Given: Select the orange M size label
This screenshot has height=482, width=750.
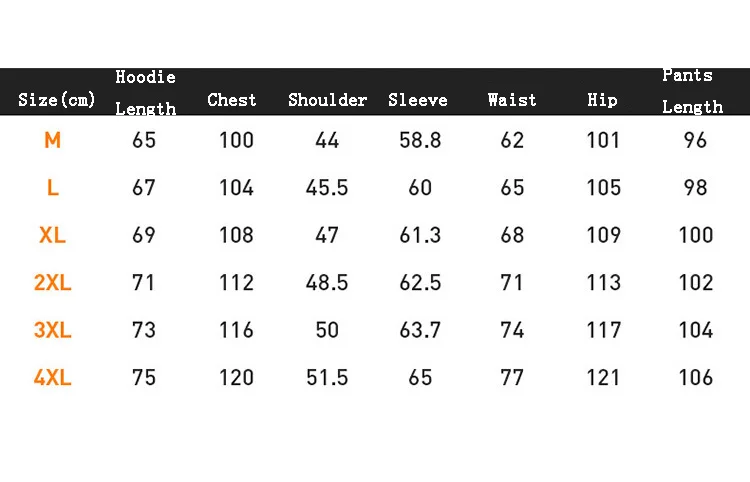Looking at the screenshot, I should click(x=52, y=141).
